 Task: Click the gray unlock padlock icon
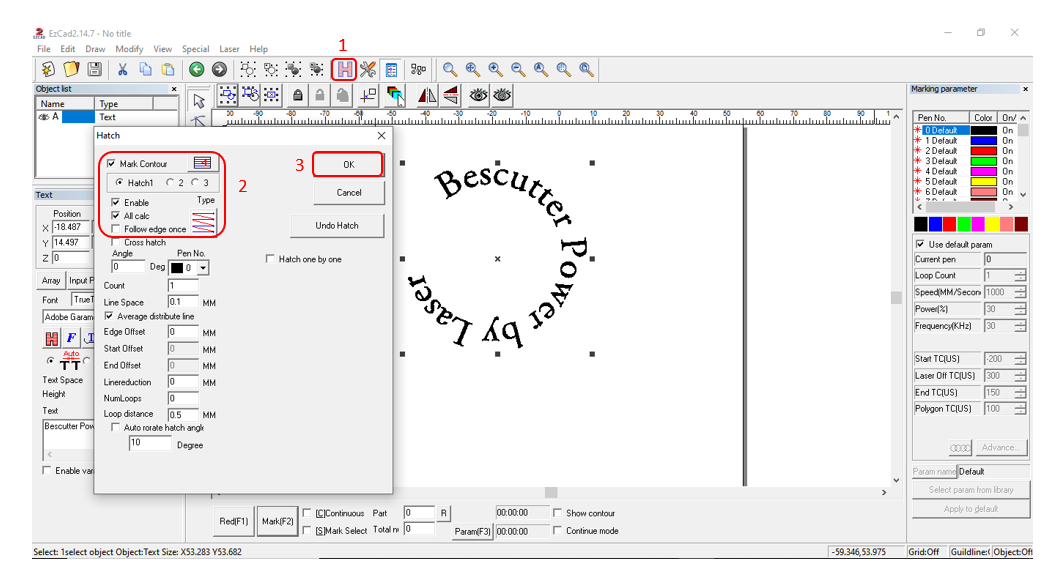coord(320,96)
